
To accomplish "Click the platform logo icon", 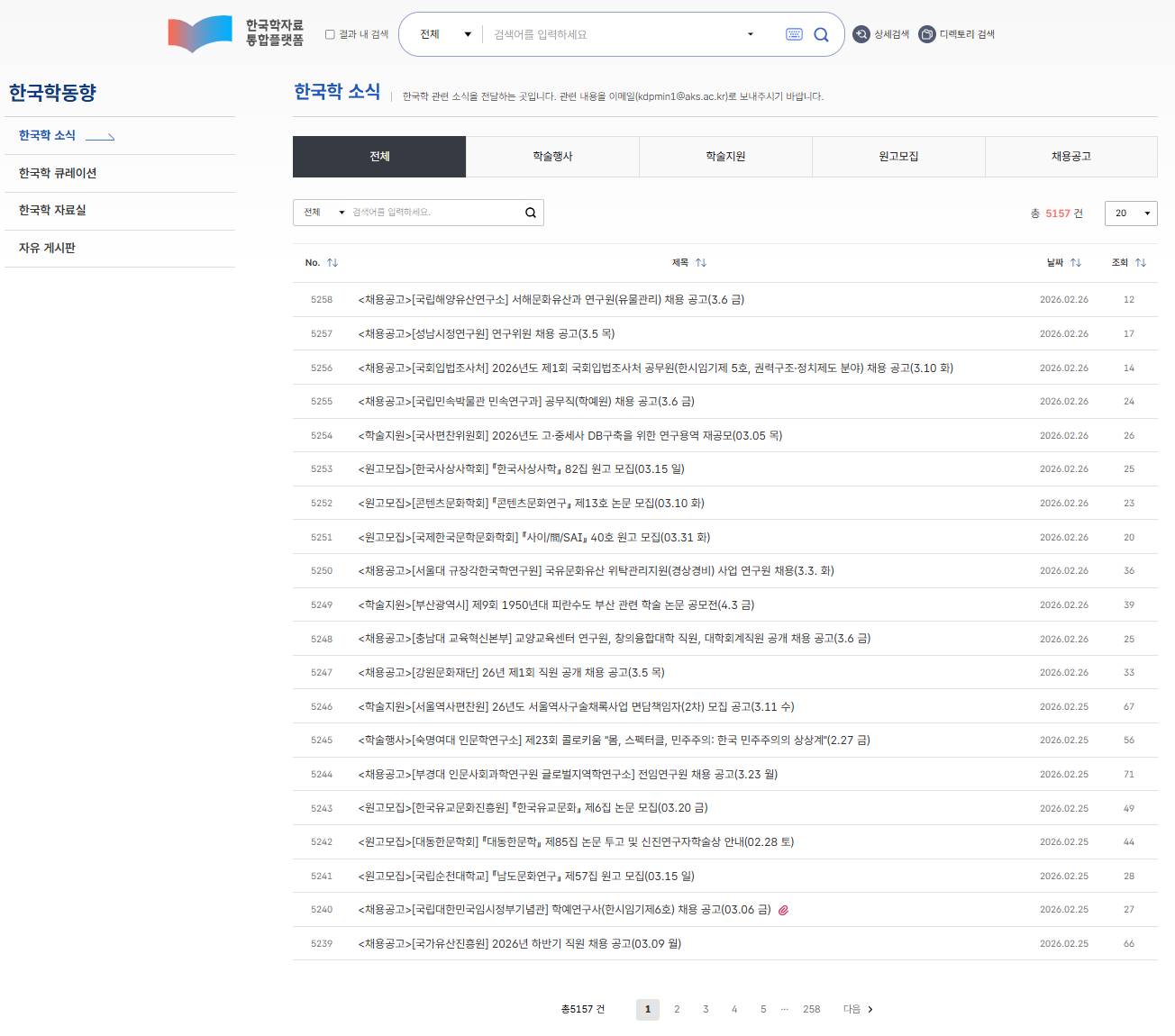I will pyautogui.click(x=200, y=34).
